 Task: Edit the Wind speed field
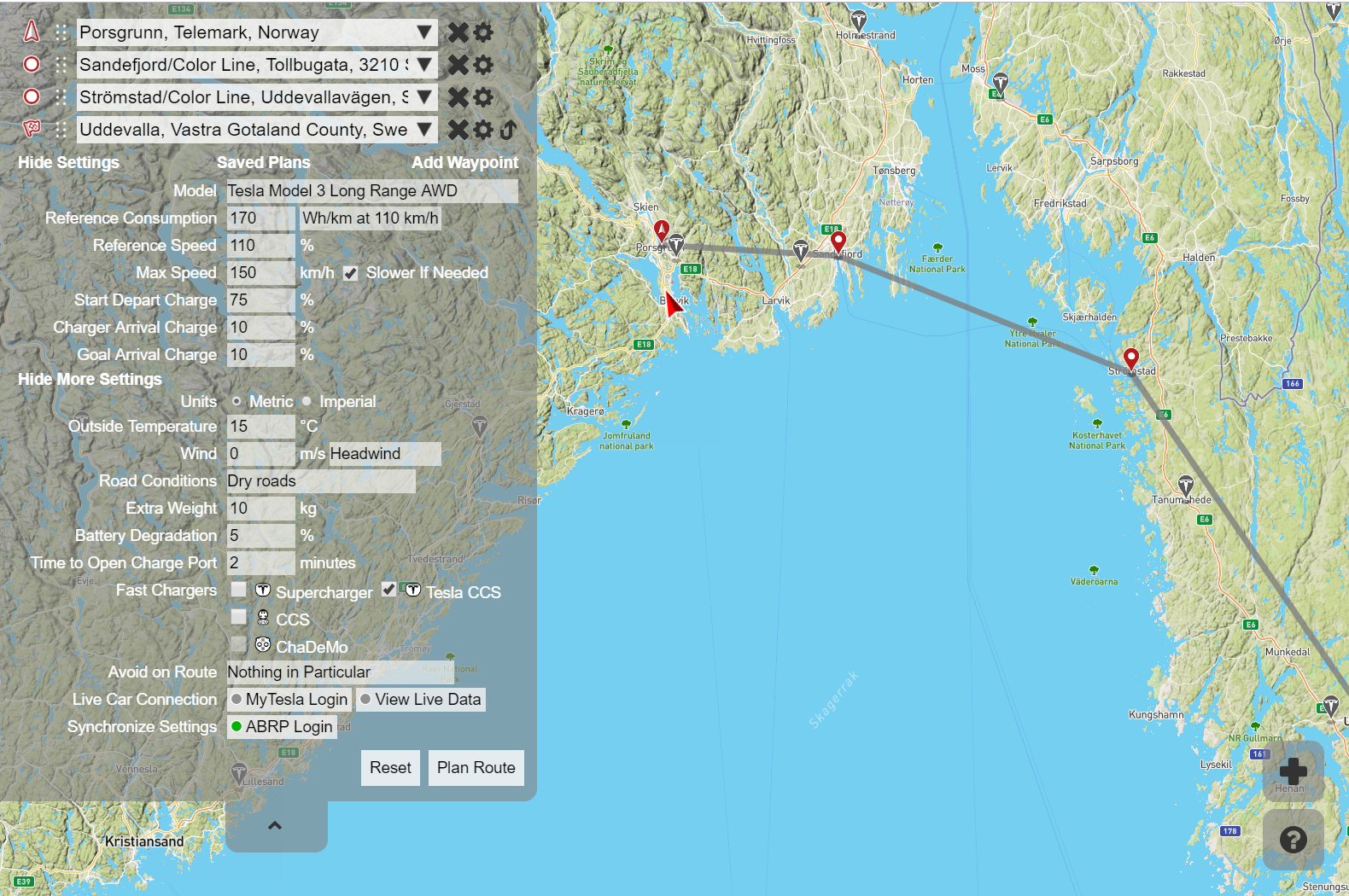(260, 454)
